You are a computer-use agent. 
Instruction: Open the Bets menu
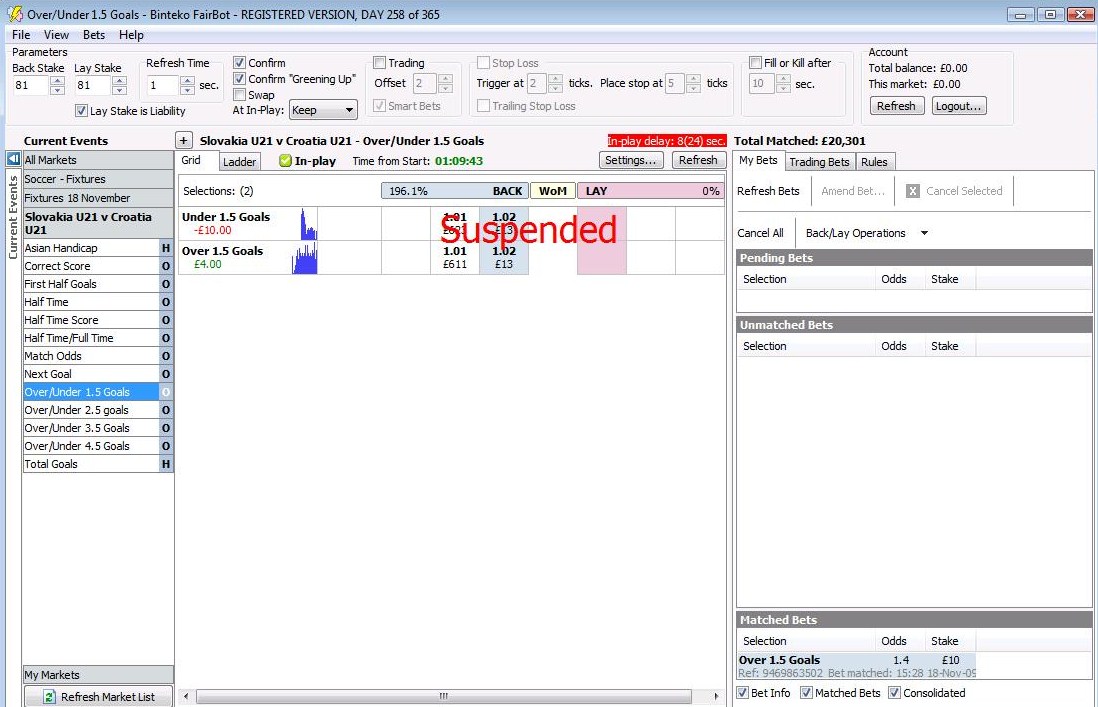[x=94, y=35]
